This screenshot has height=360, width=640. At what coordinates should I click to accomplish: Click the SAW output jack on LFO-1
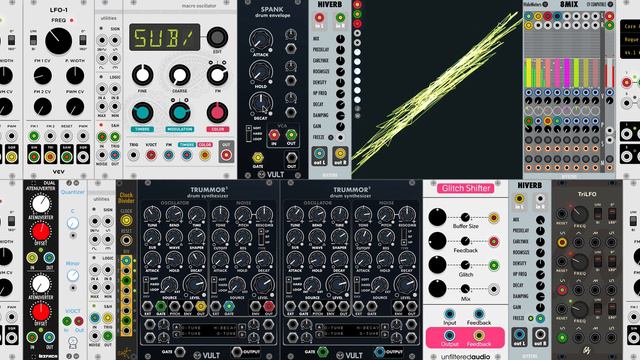click(x=67, y=156)
